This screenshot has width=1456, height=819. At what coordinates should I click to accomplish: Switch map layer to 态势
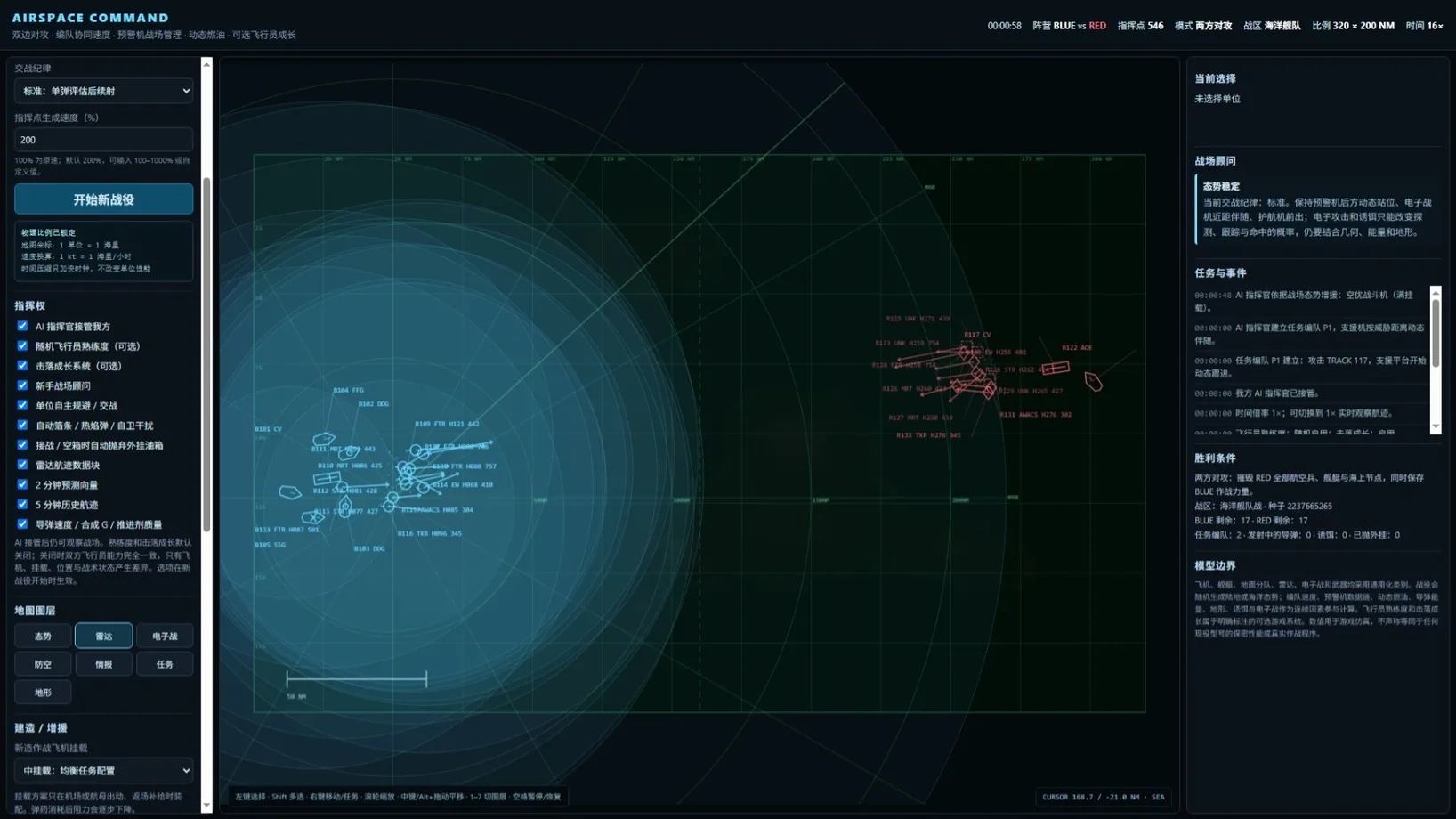(x=43, y=636)
